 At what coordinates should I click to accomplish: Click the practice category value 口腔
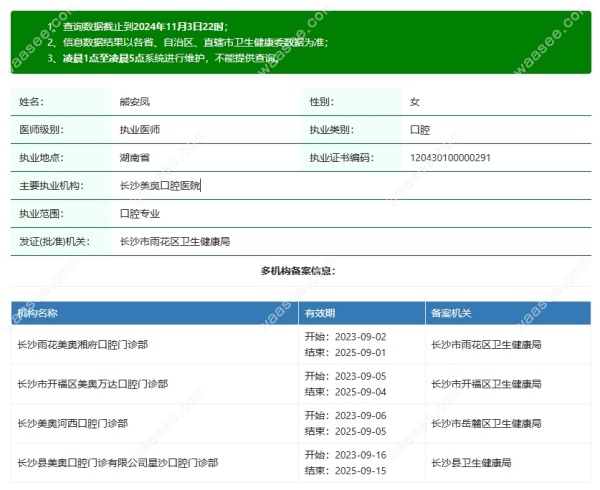pos(420,130)
